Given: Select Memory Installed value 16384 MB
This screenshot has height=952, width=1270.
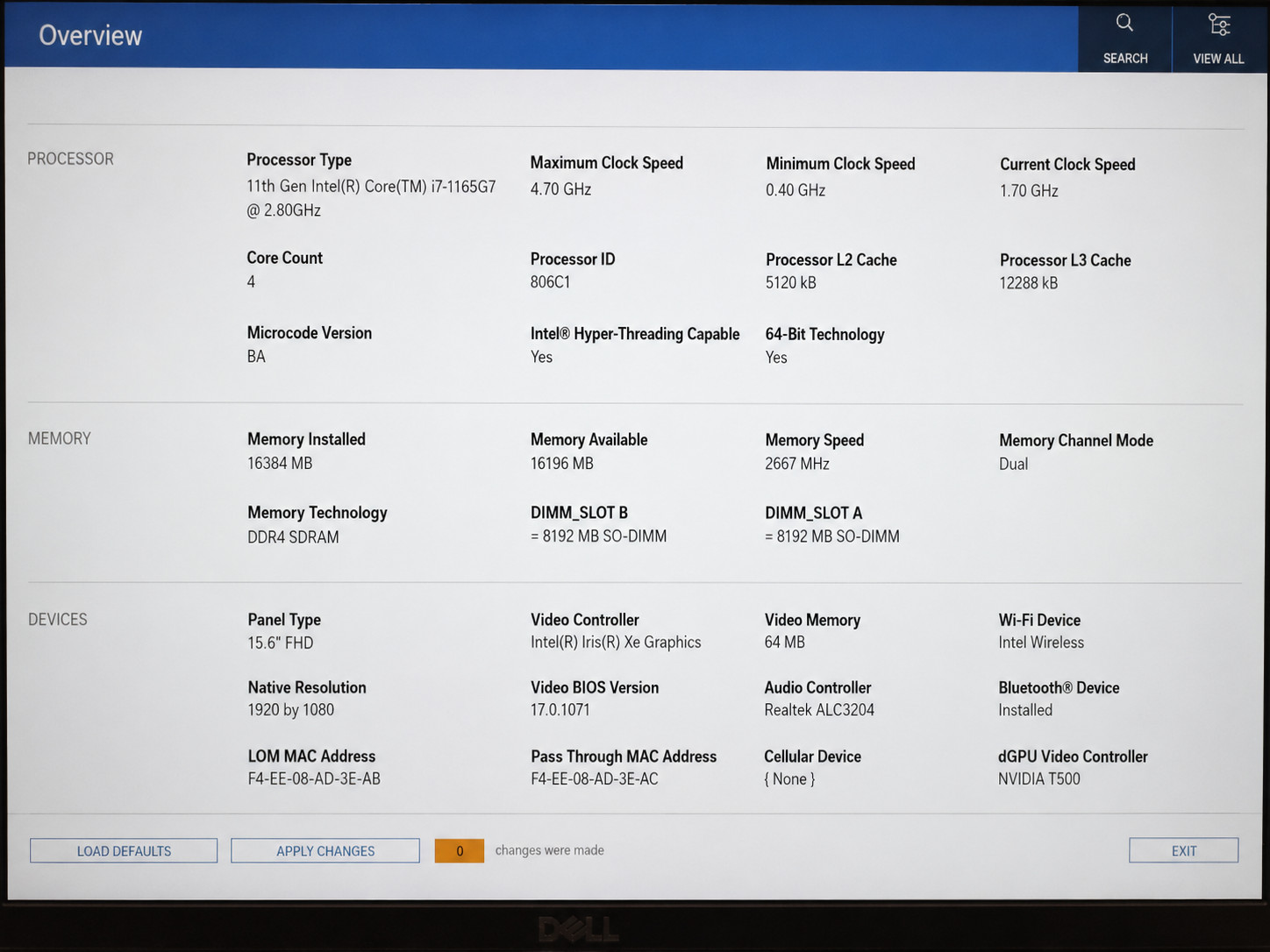Looking at the screenshot, I should pos(280,463).
